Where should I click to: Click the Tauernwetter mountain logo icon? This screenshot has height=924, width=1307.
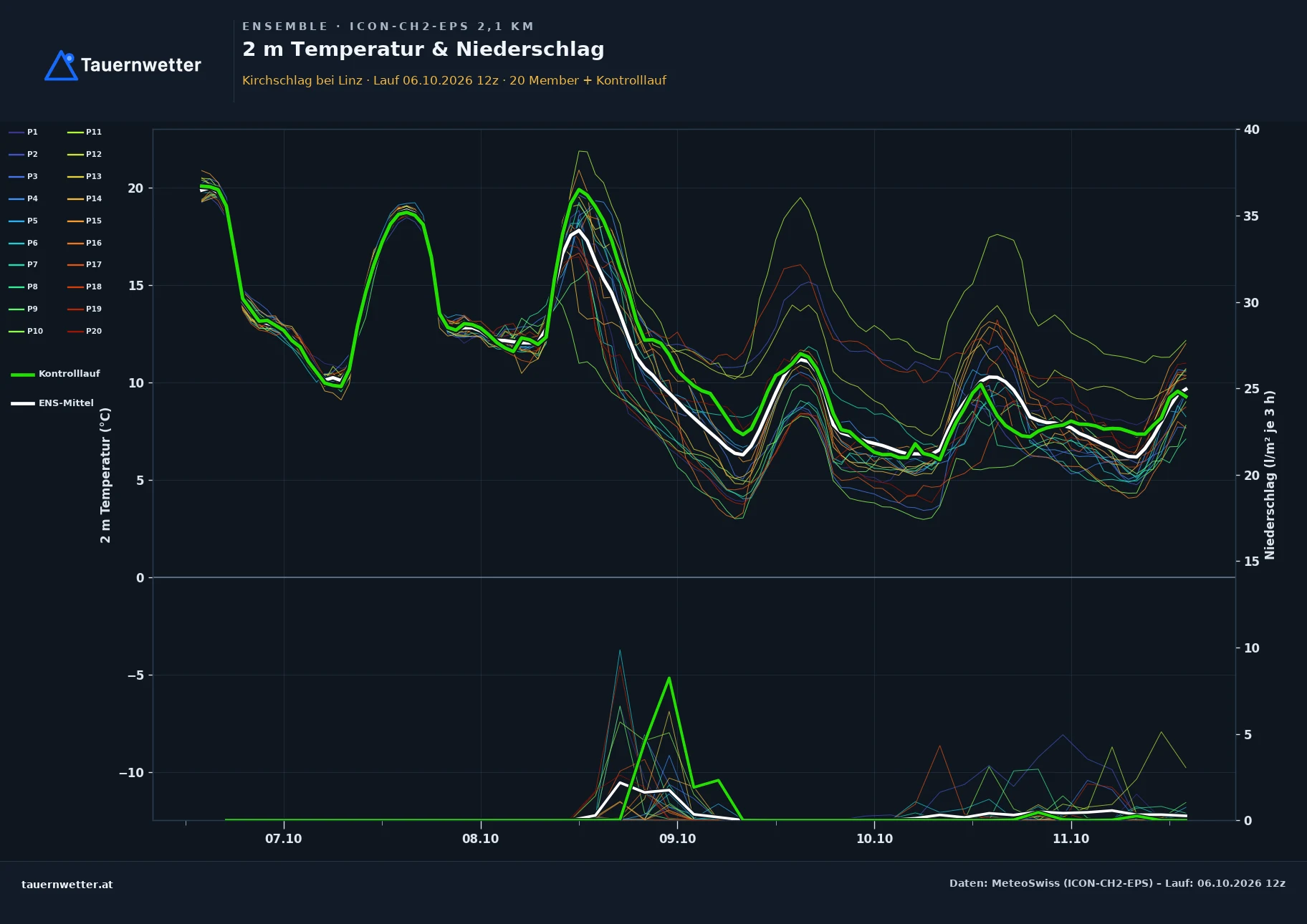click(62, 65)
